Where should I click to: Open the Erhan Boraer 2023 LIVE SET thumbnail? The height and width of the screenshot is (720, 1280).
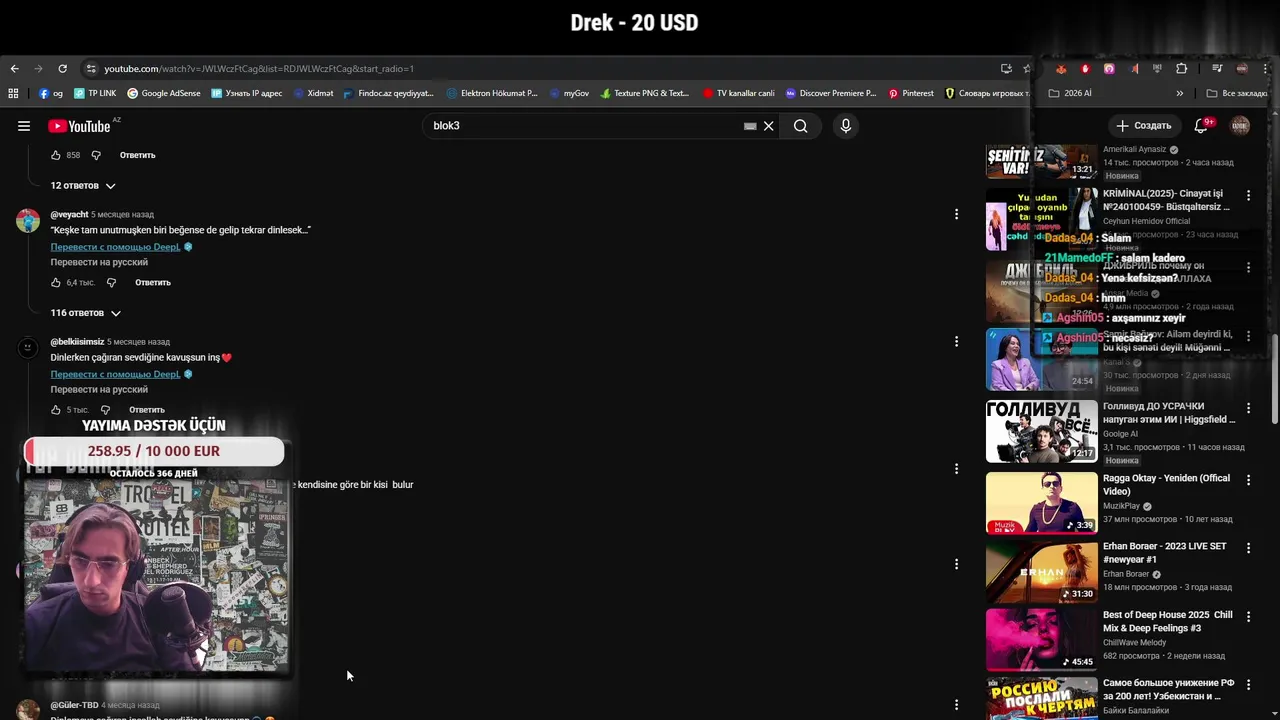click(x=1042, y=572)
